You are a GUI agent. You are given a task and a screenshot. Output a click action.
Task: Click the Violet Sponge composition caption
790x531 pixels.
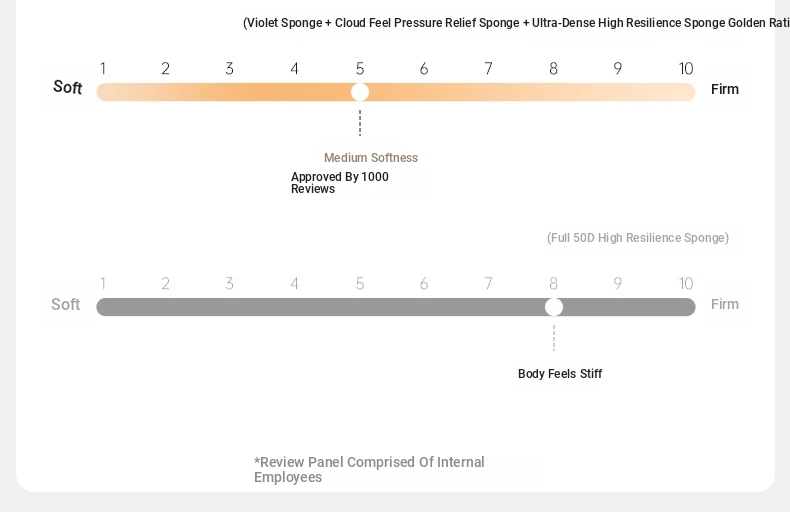[516, 23]
